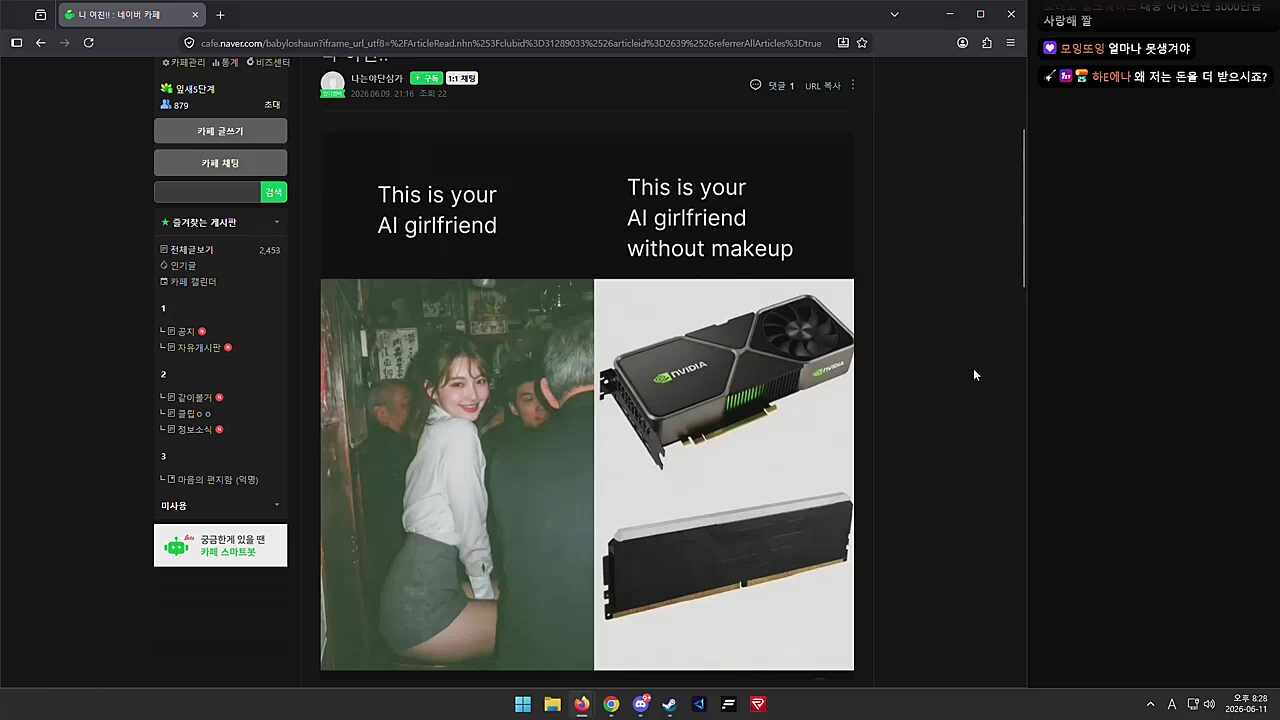Open the translate/reader icon in address bar

click(x=843, y=43)
